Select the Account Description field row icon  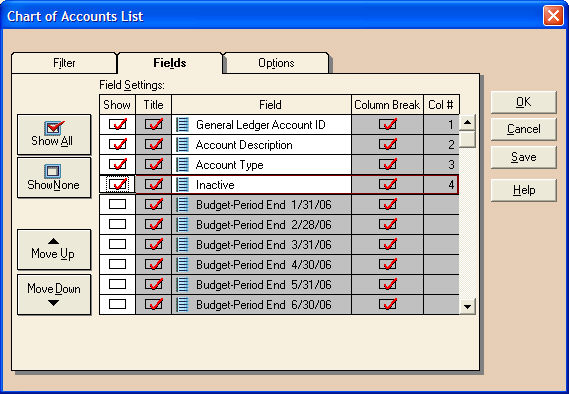(x=182, y=145)
